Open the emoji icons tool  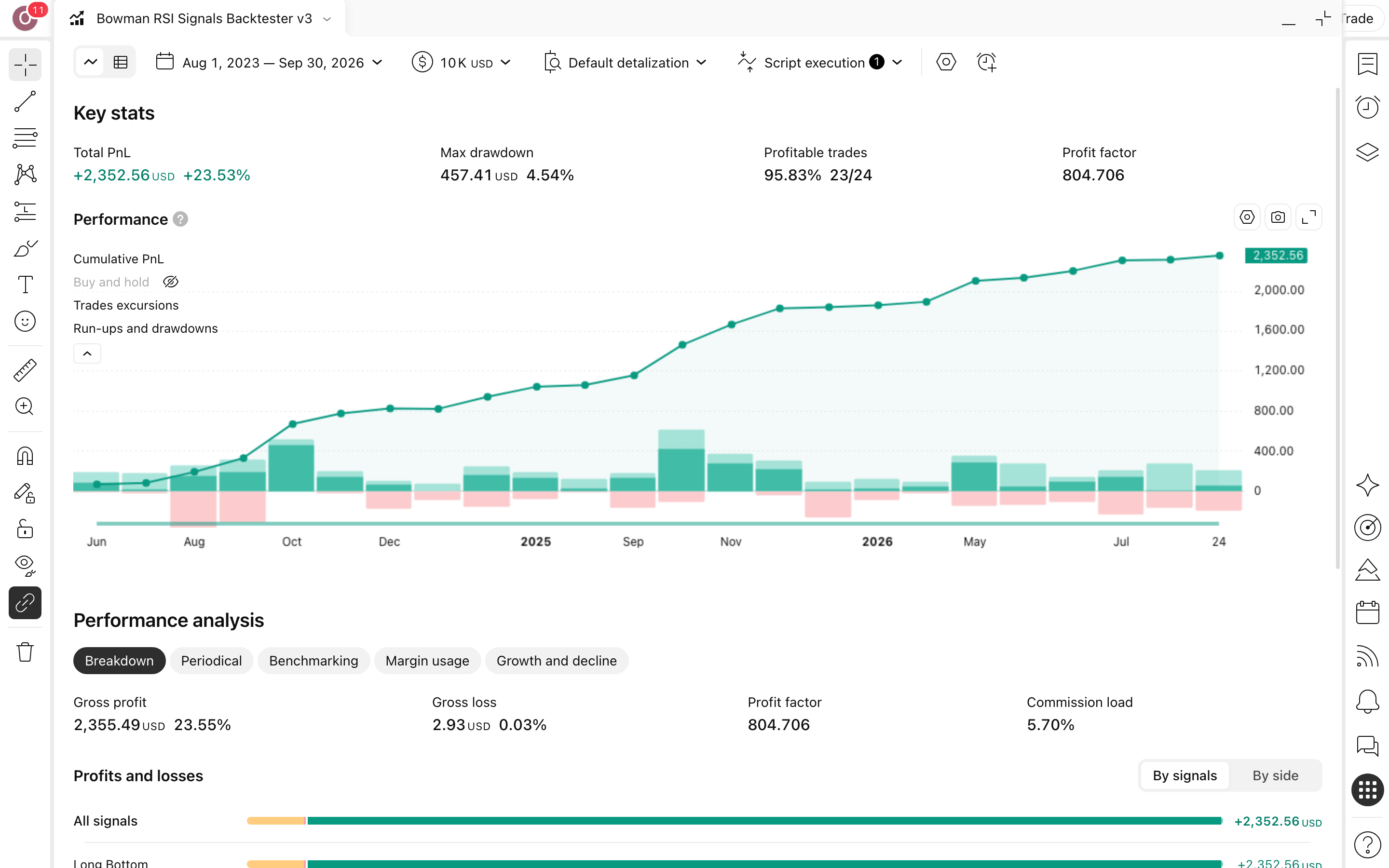point(25,322)
